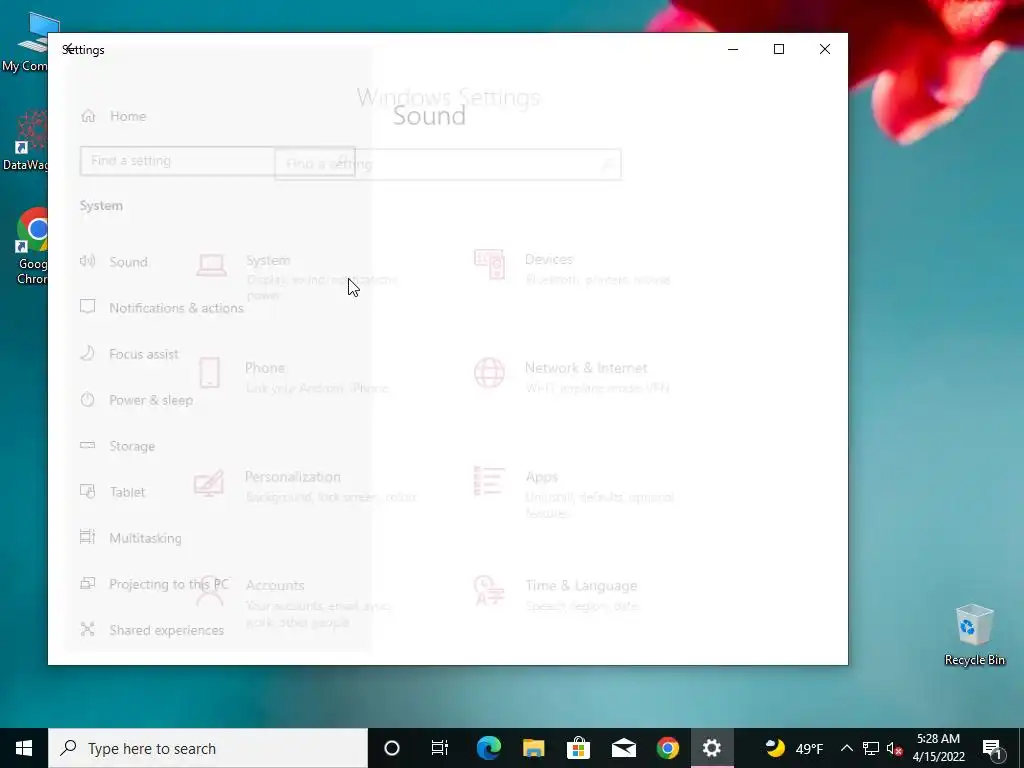This screenshot has width=1024, height=768.
Task: Launch Google Chrome from the taskbar
Action: point(667,748)
